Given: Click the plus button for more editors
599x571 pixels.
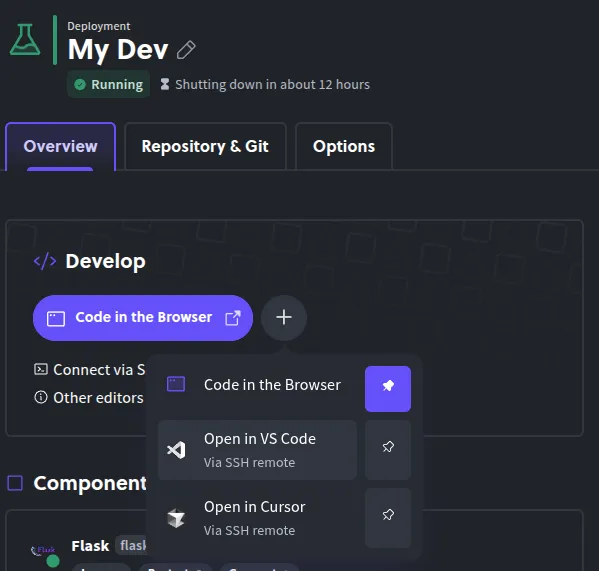Looking at the screenshot, I should click(284, 318).
